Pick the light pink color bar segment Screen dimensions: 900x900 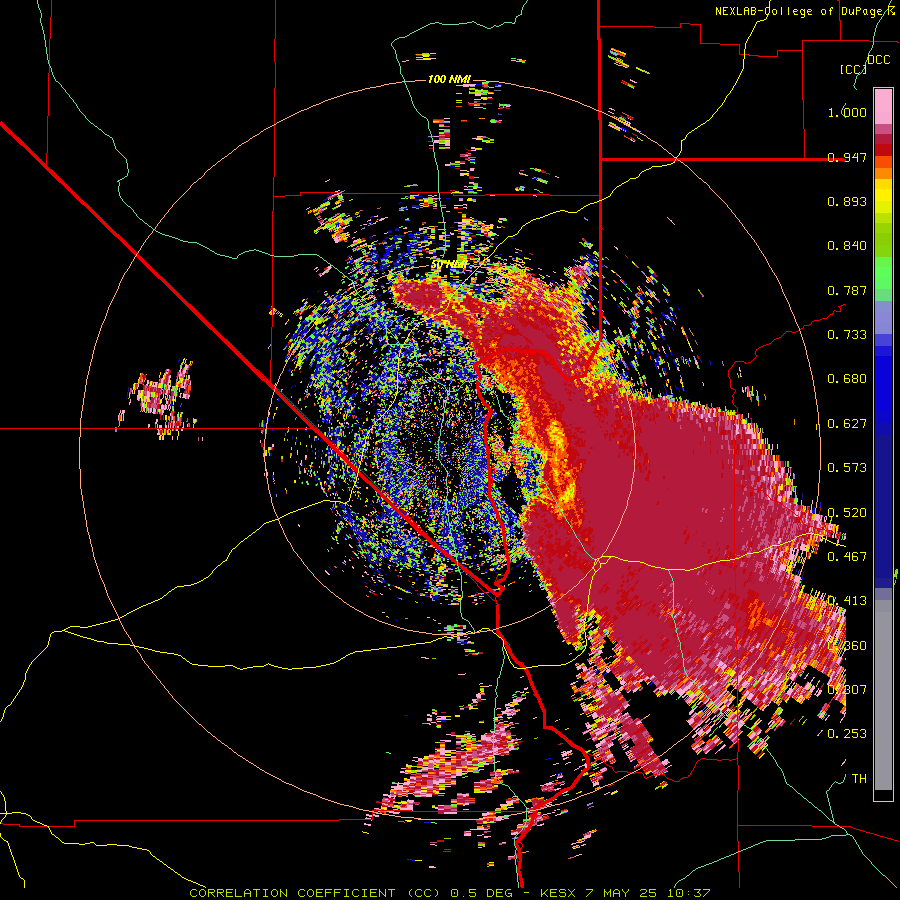point(883,106)
